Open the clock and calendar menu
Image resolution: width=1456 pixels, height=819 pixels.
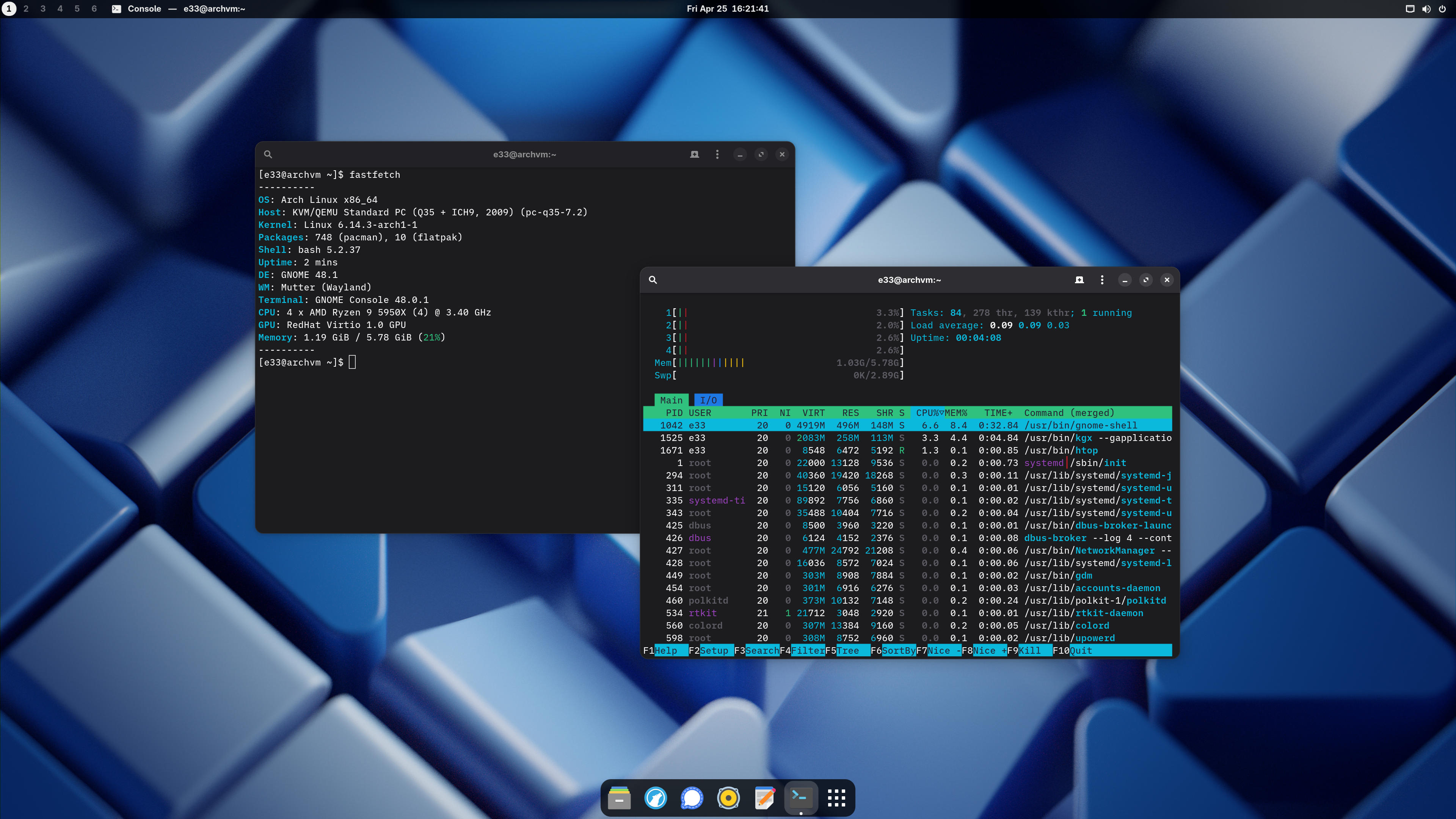pos(728,8)
